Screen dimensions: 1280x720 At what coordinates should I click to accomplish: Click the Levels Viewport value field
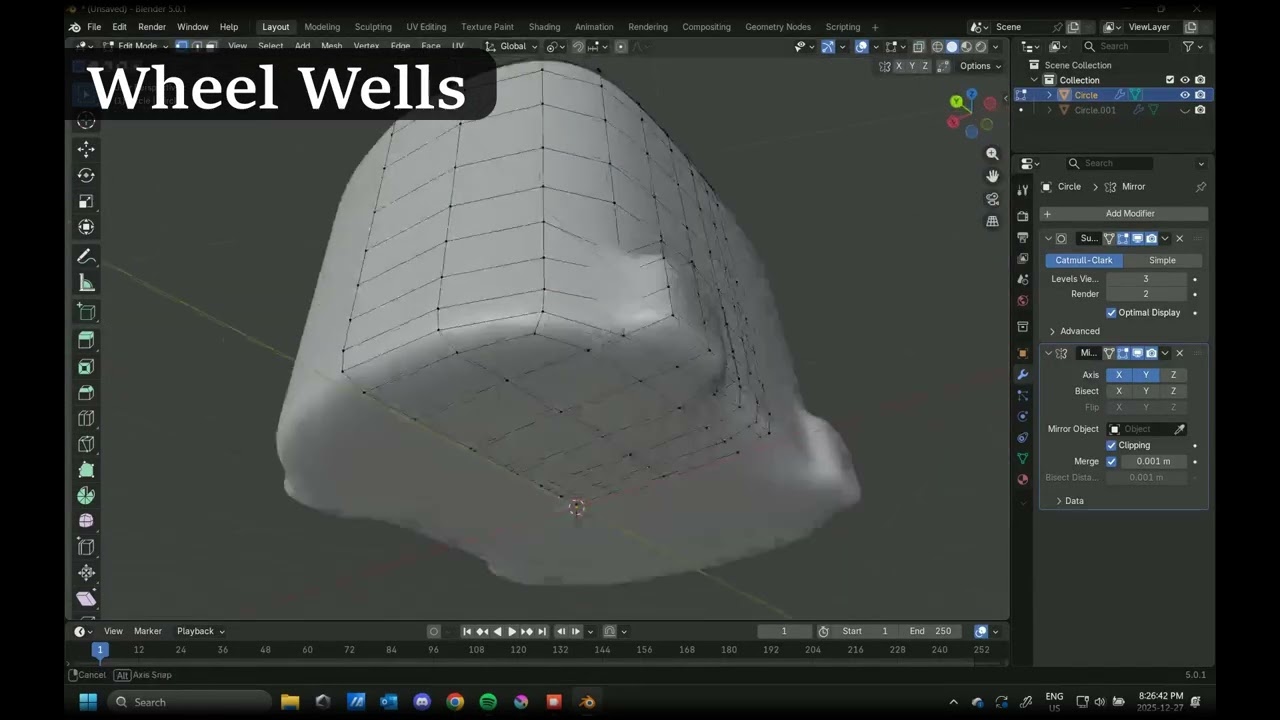click(x=1146, y=279)
